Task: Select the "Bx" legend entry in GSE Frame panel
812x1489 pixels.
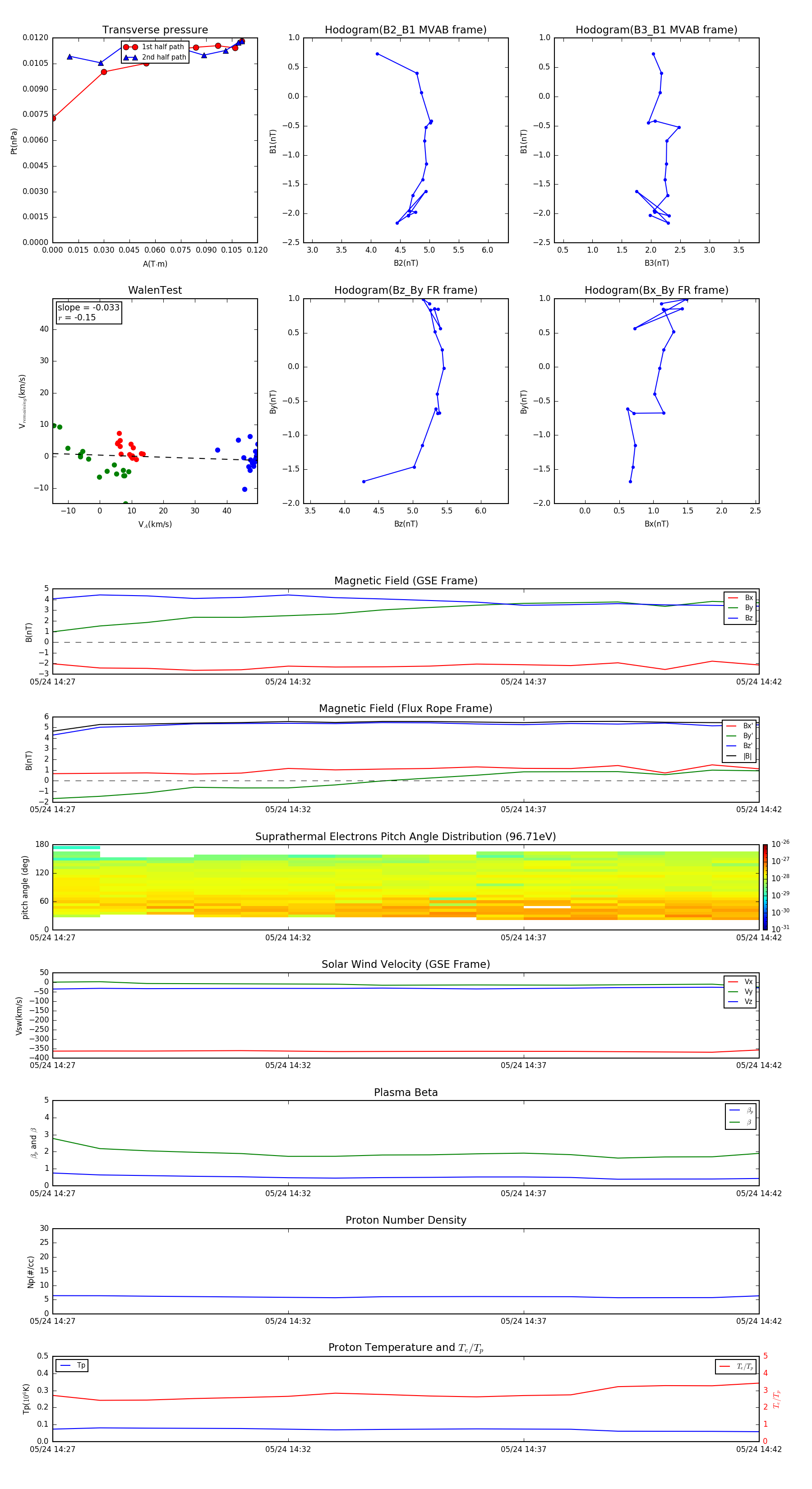Action: (x=740, y=598)
